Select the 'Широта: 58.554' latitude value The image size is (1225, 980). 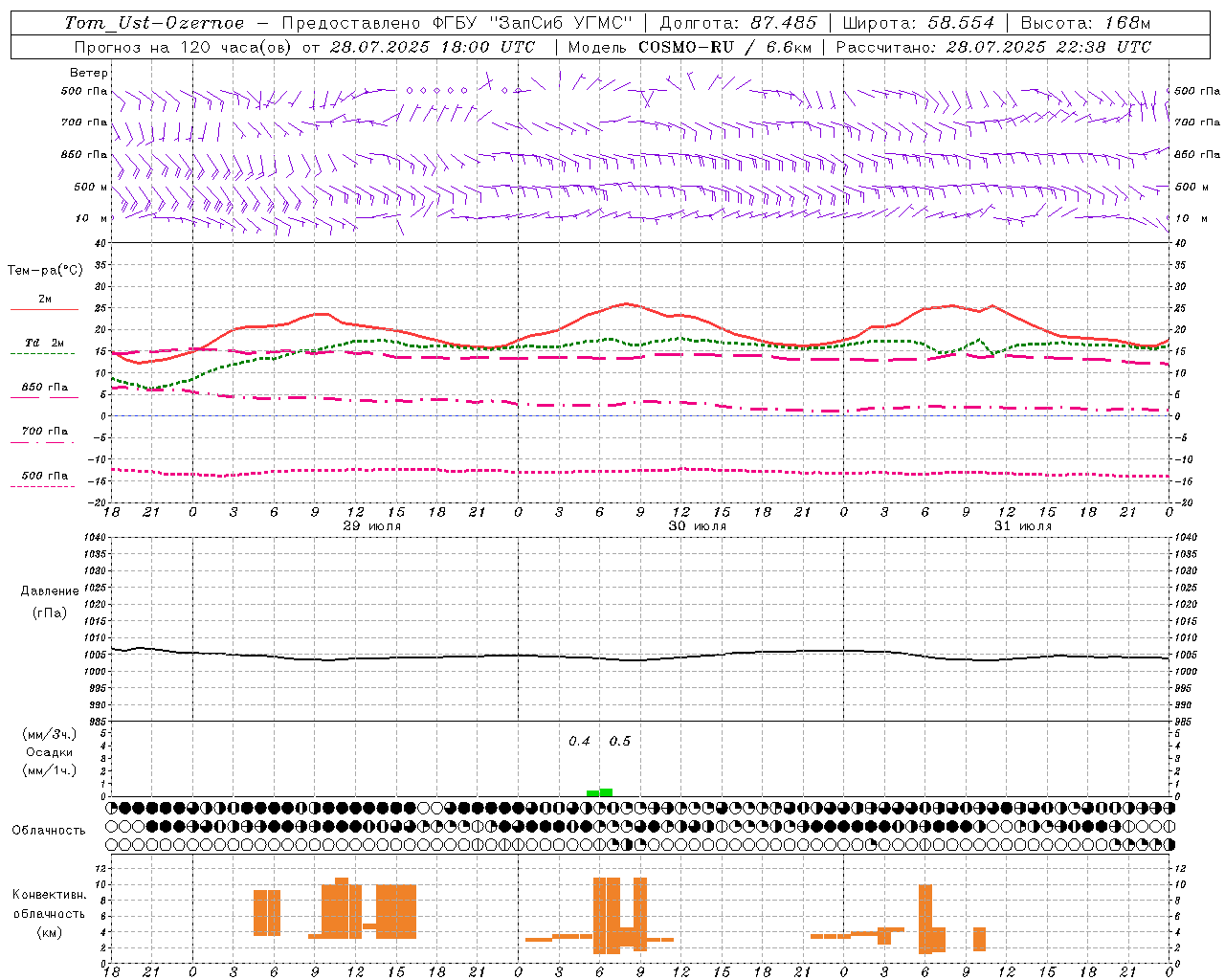(x=918, y=23)
